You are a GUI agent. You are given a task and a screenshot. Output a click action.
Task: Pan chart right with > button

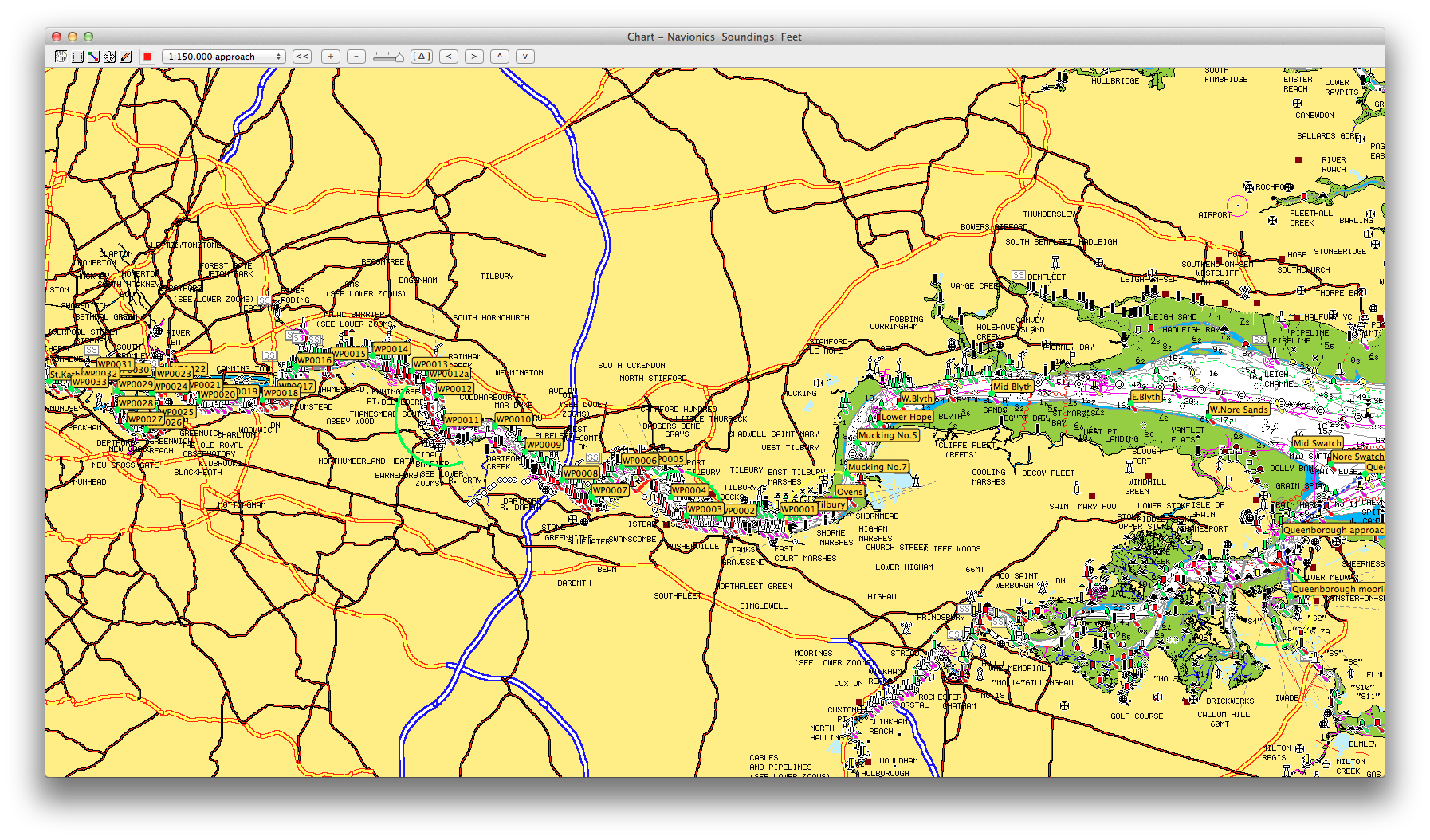[x=474, y=57]
